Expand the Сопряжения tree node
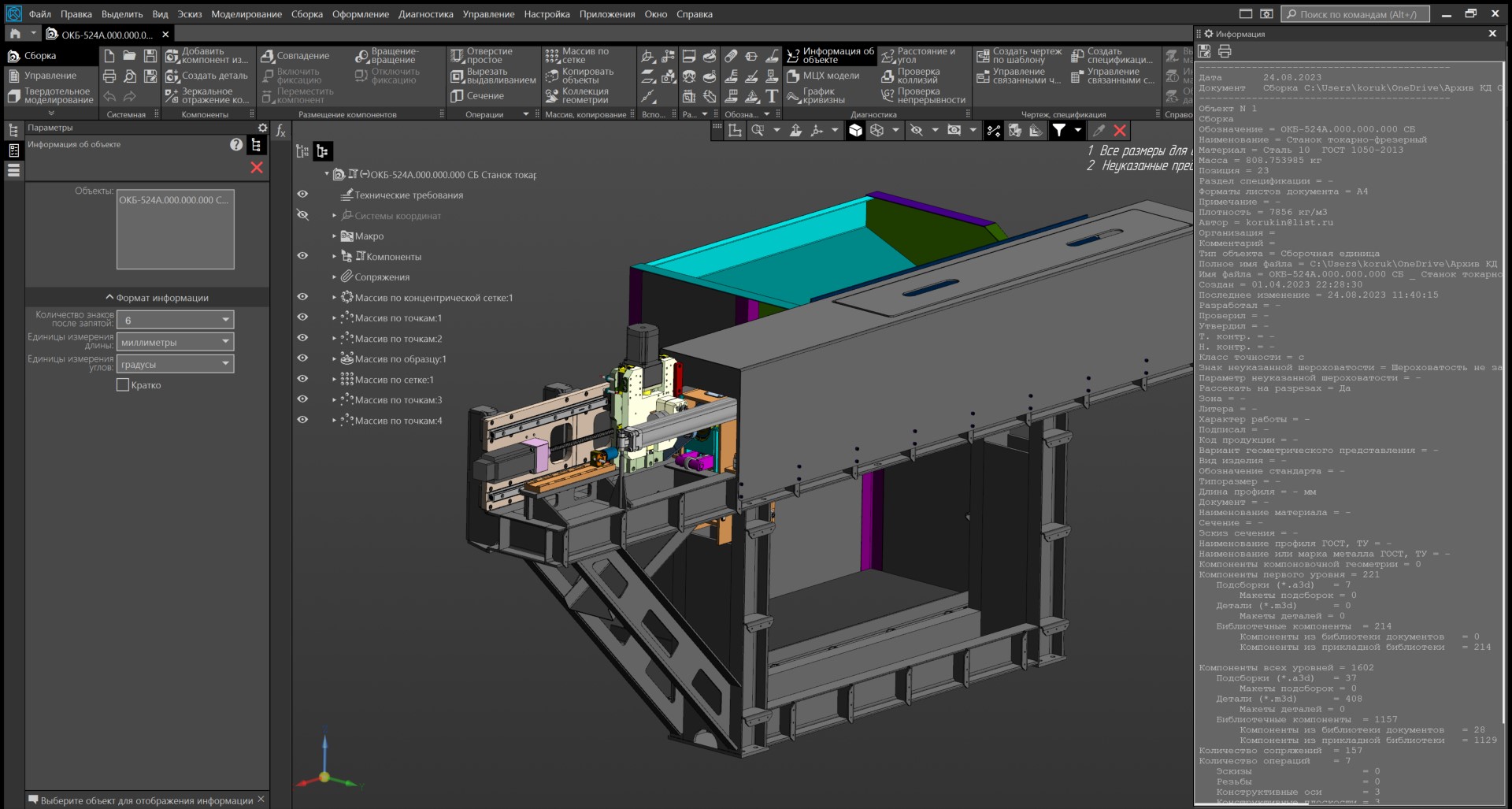This screenshot has width=1512, height=809. [x=334, y=277]
